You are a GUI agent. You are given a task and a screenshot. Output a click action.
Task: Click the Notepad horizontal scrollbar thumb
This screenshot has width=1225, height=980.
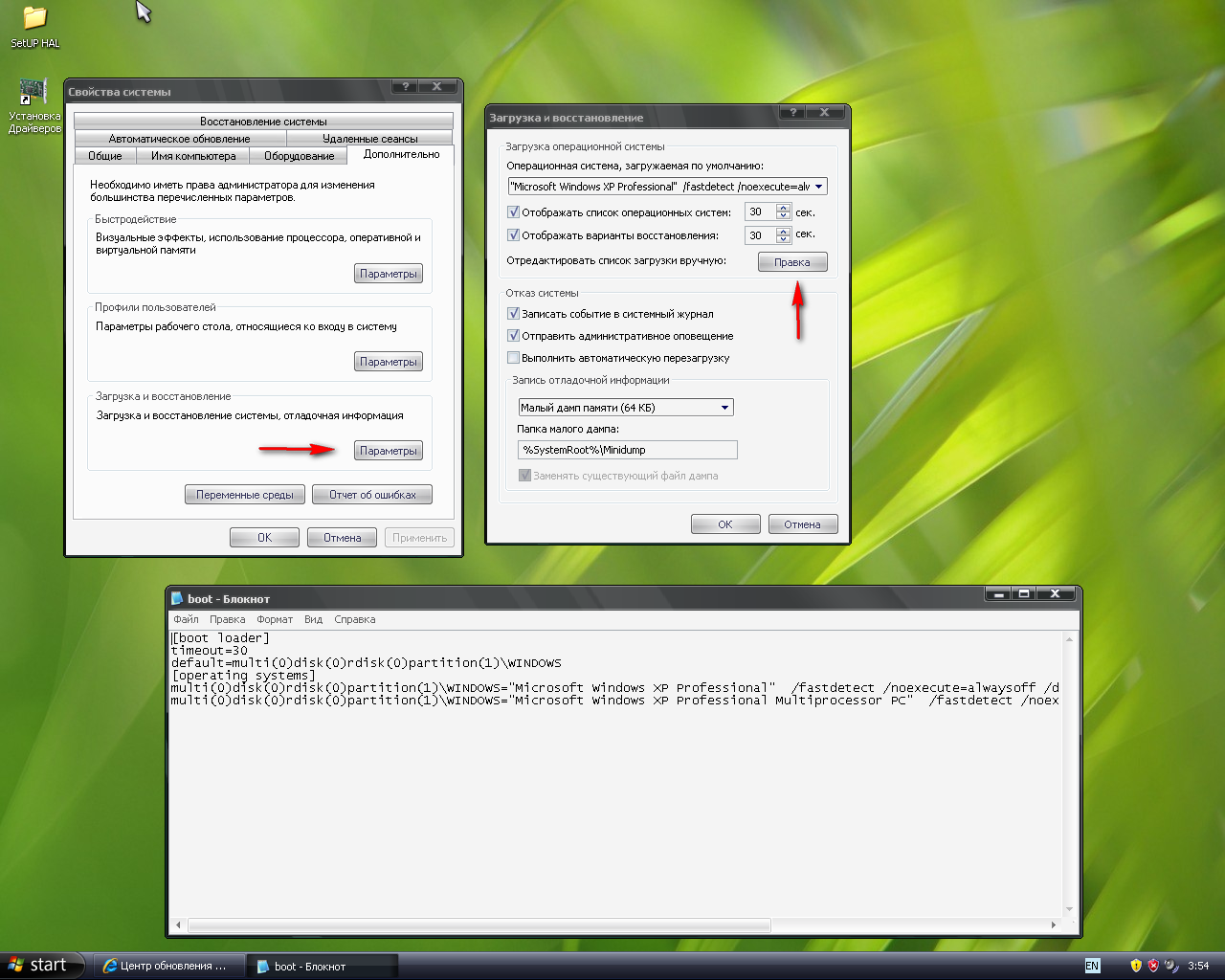pos(479,925)
